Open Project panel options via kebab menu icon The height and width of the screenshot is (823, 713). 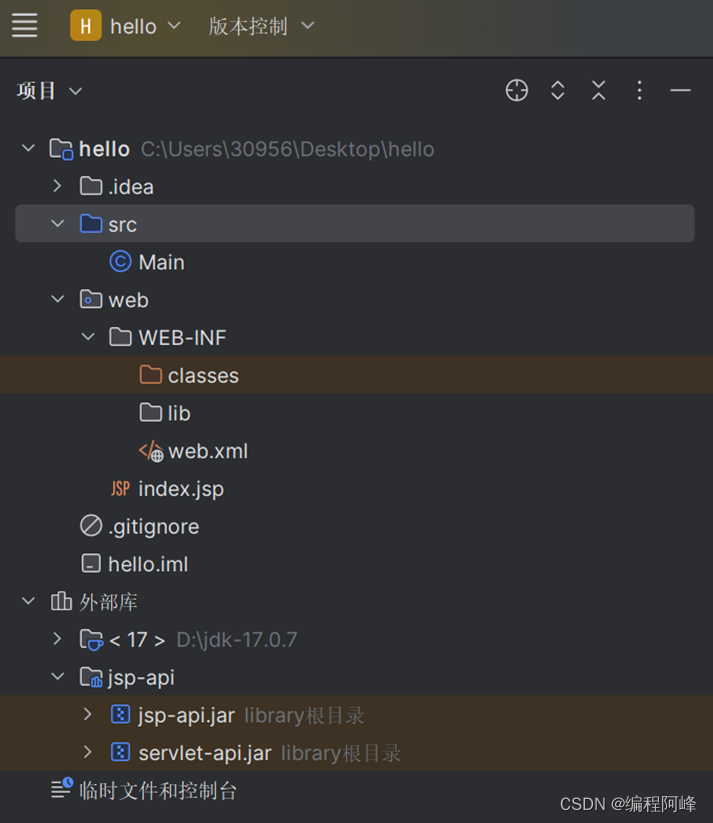(639, 90)
